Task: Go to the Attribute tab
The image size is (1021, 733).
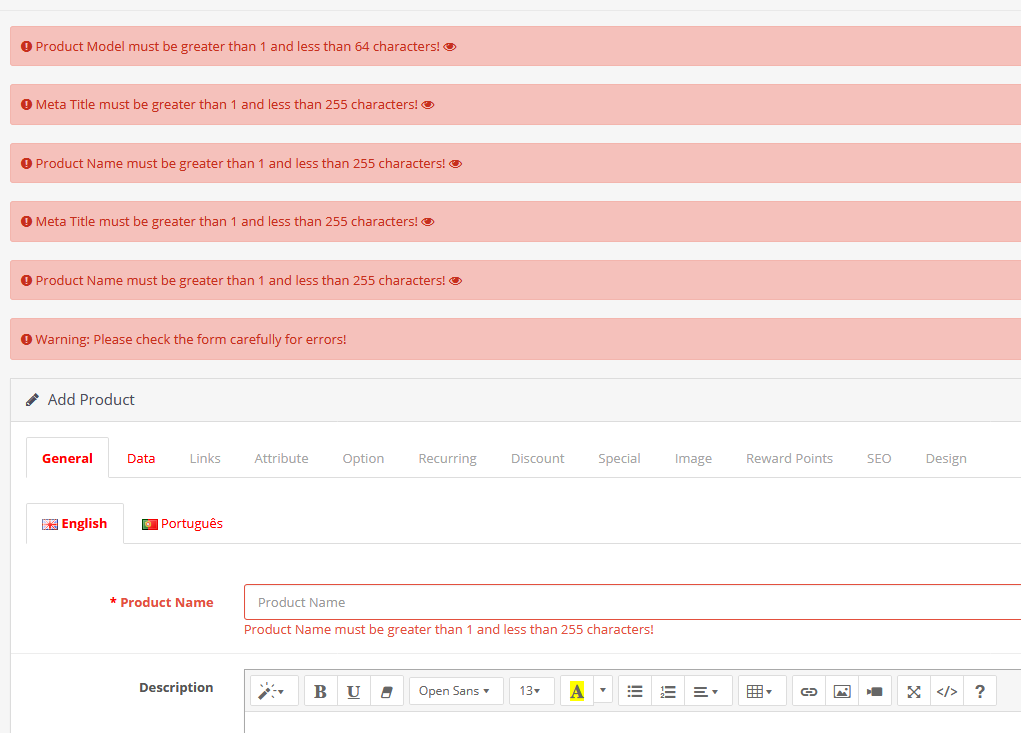Action: (x=281, y=458)
